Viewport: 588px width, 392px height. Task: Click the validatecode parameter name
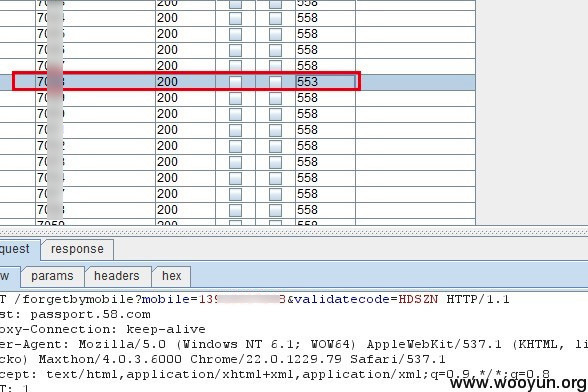pyautogui.click(x=342, y=299)
